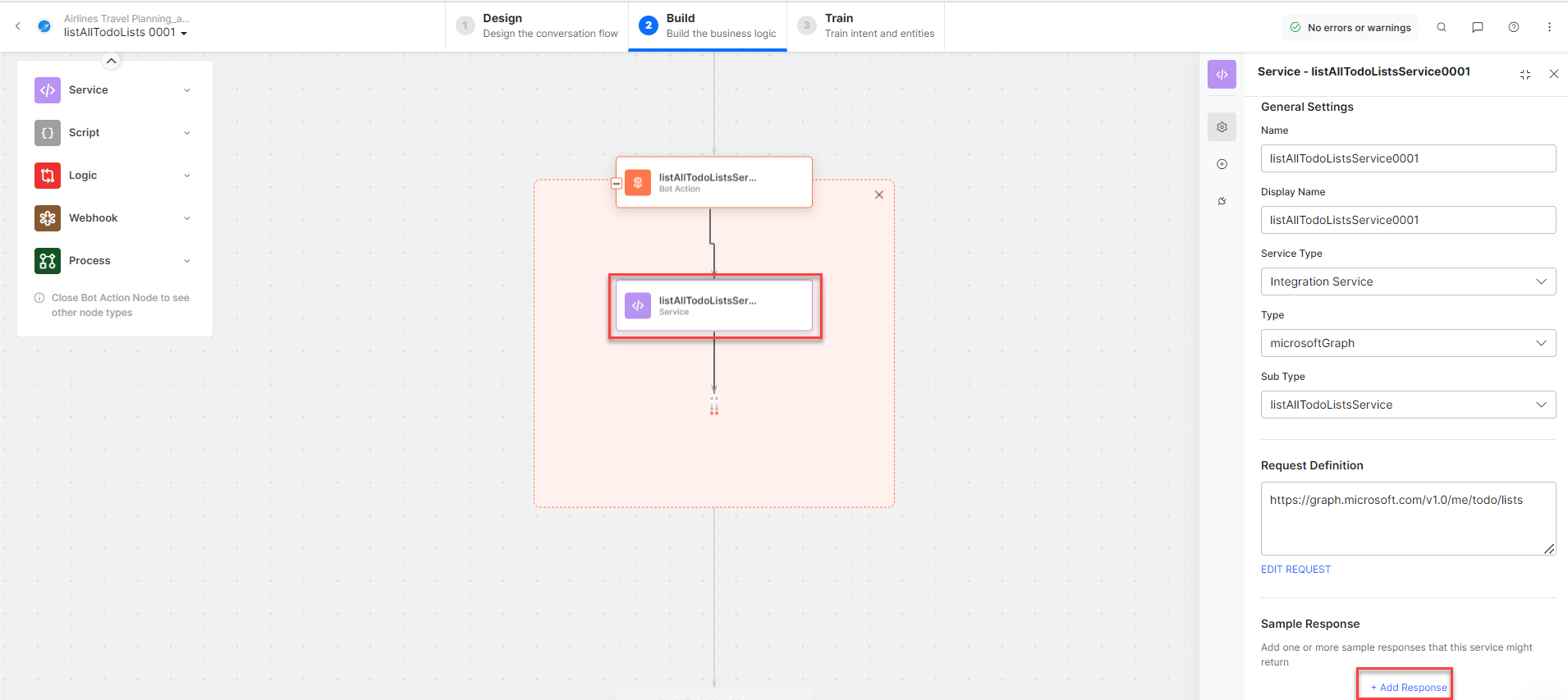Image resolution: width=1568 pixels, height=700 pixels.
Task: Switch to the Train tab
Action: pyautogui.click(x=866, y=26)
